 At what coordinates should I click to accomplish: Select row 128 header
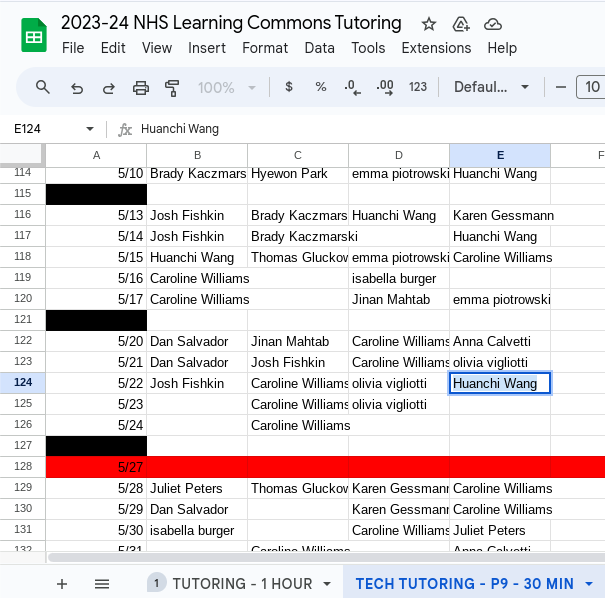23,466
